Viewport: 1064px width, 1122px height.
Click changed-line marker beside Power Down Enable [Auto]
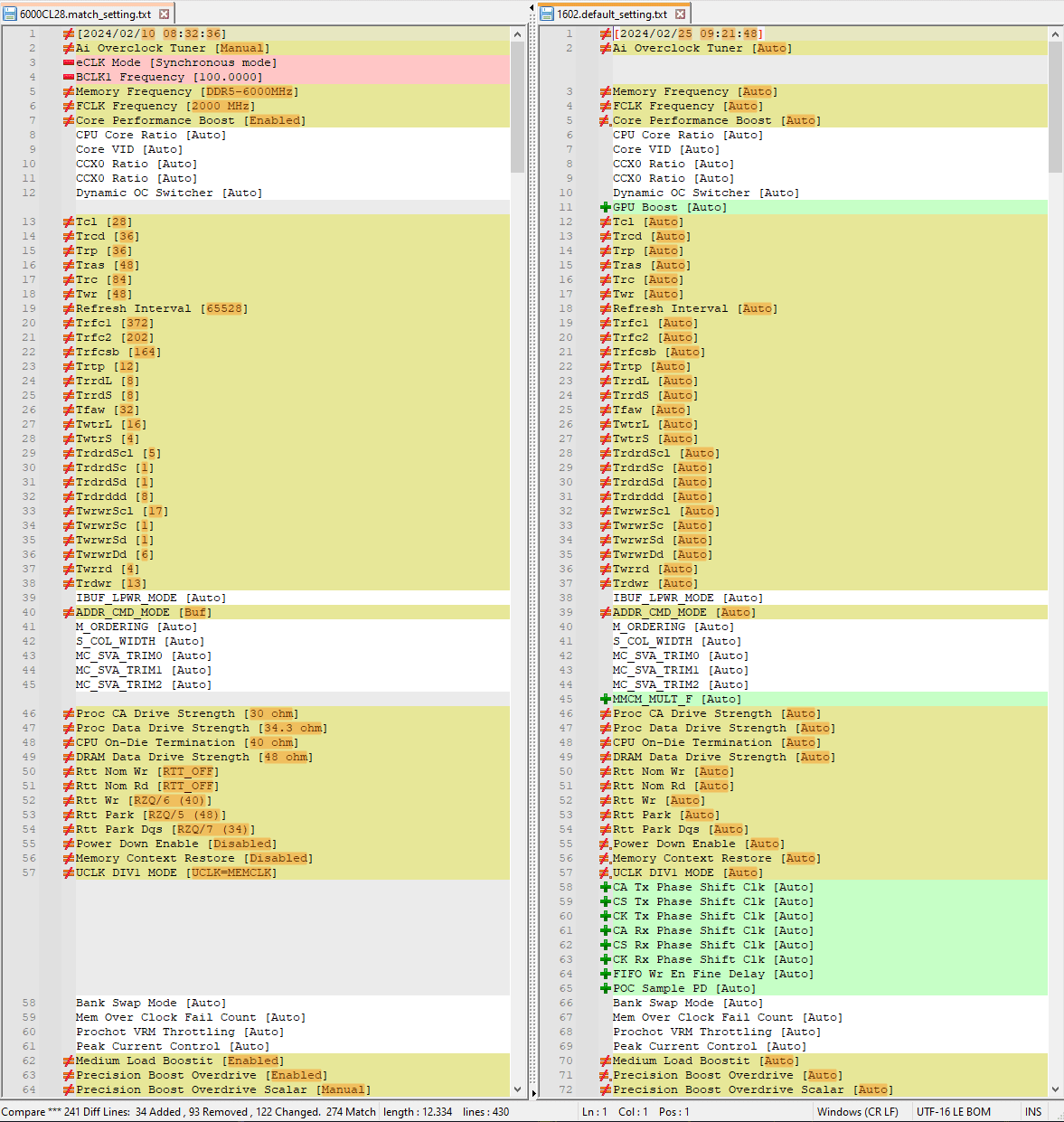point(606,844)
